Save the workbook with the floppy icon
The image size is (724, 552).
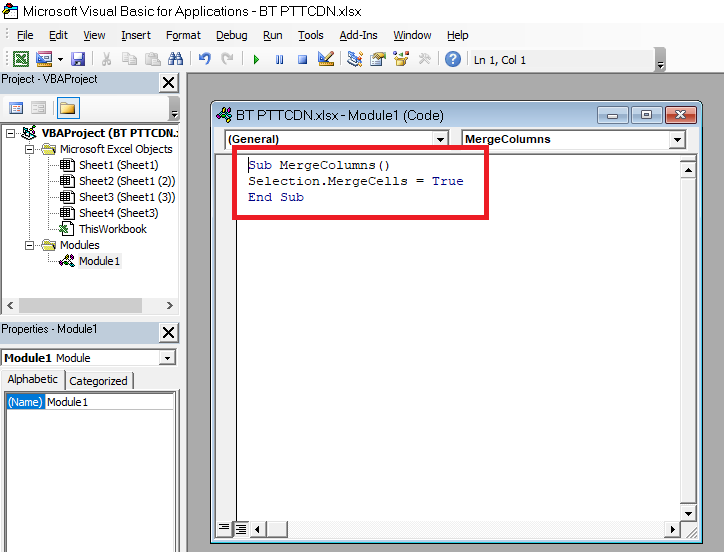pyautogui.click(x=78, y=59)
